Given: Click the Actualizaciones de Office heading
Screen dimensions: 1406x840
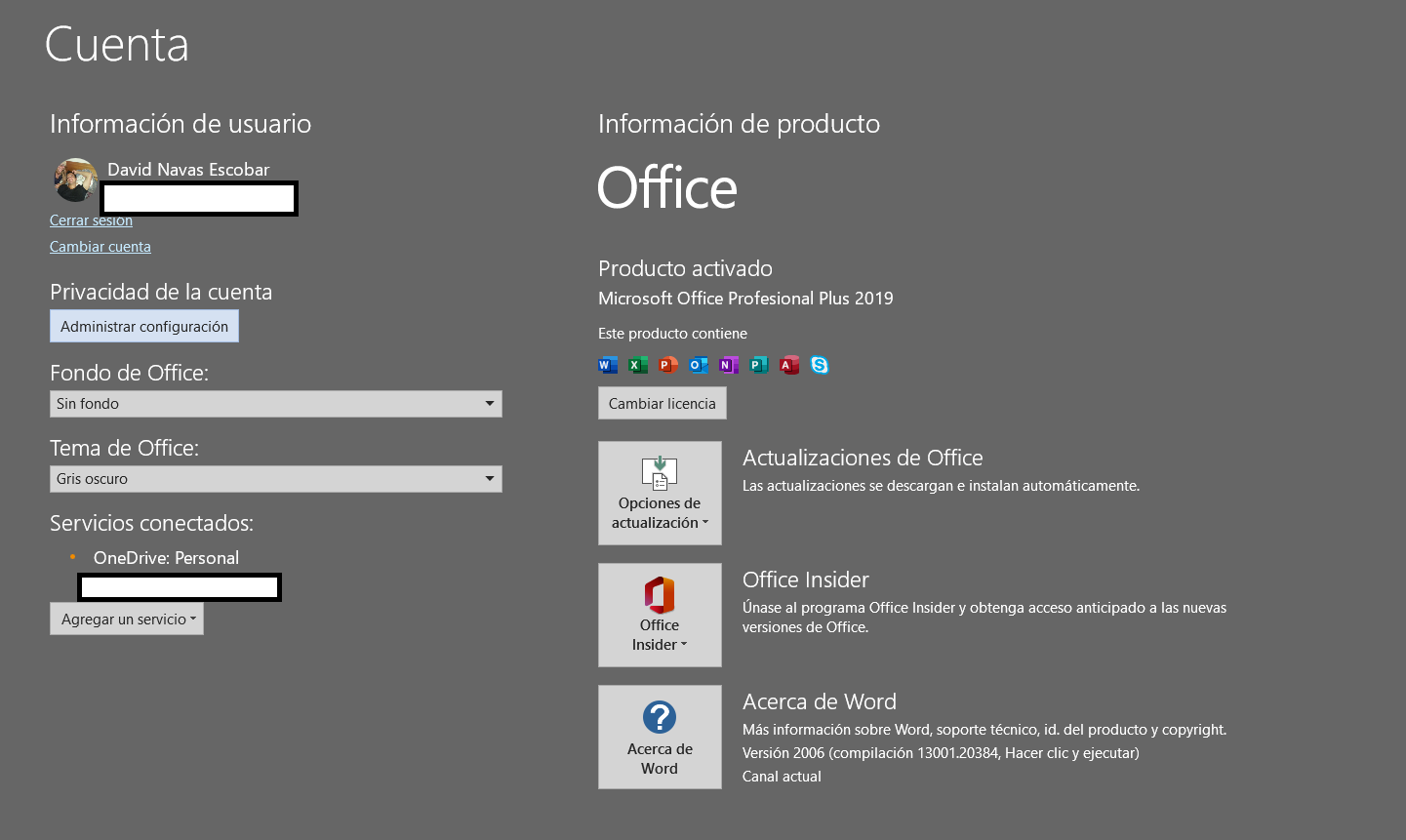Looking at the screenshot, I should click(x=863, y=458).
